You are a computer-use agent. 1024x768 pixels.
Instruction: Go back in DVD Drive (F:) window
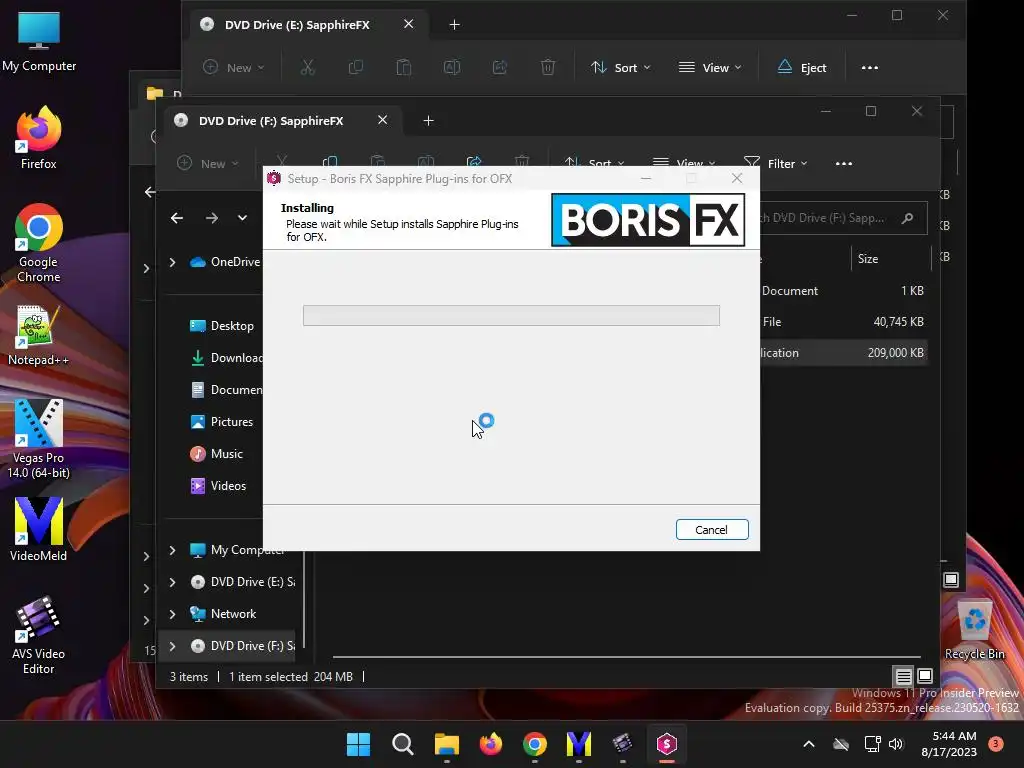point(177,218)
